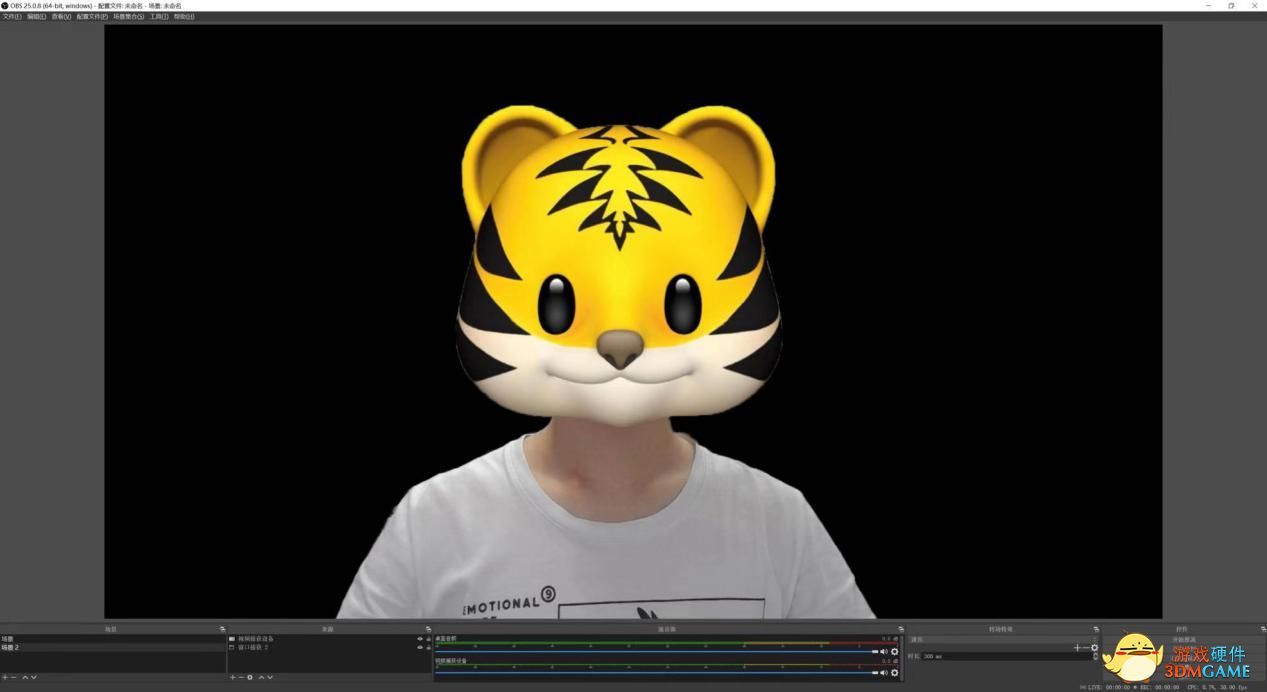Image resolution: width=1267 pixels, height=692 pixels.
Task: Select the first scene 场景 in list
Action: click(x=113, y=638)
